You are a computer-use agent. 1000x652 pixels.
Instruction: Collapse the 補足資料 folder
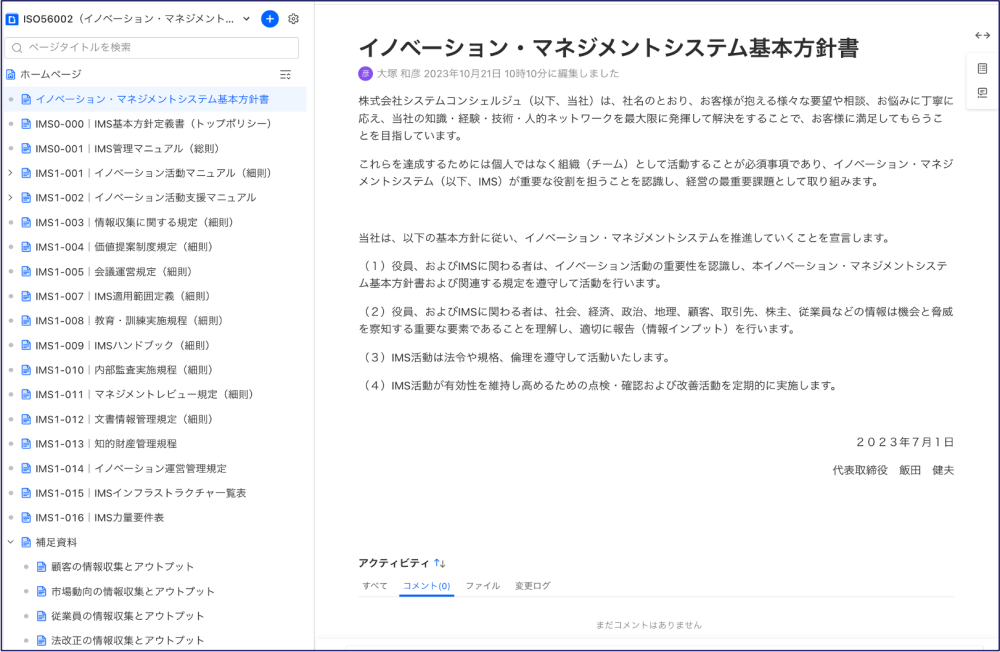pos(11,542)
